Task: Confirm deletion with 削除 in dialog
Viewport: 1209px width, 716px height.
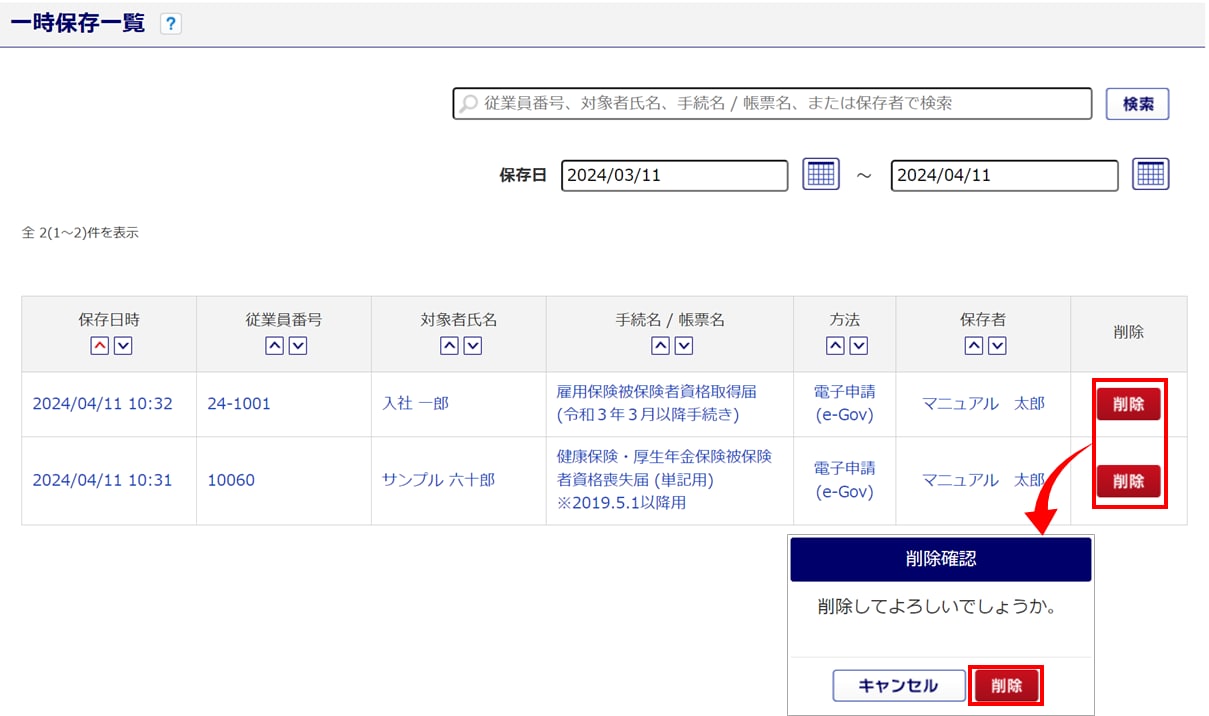Action: (1006, 686)
